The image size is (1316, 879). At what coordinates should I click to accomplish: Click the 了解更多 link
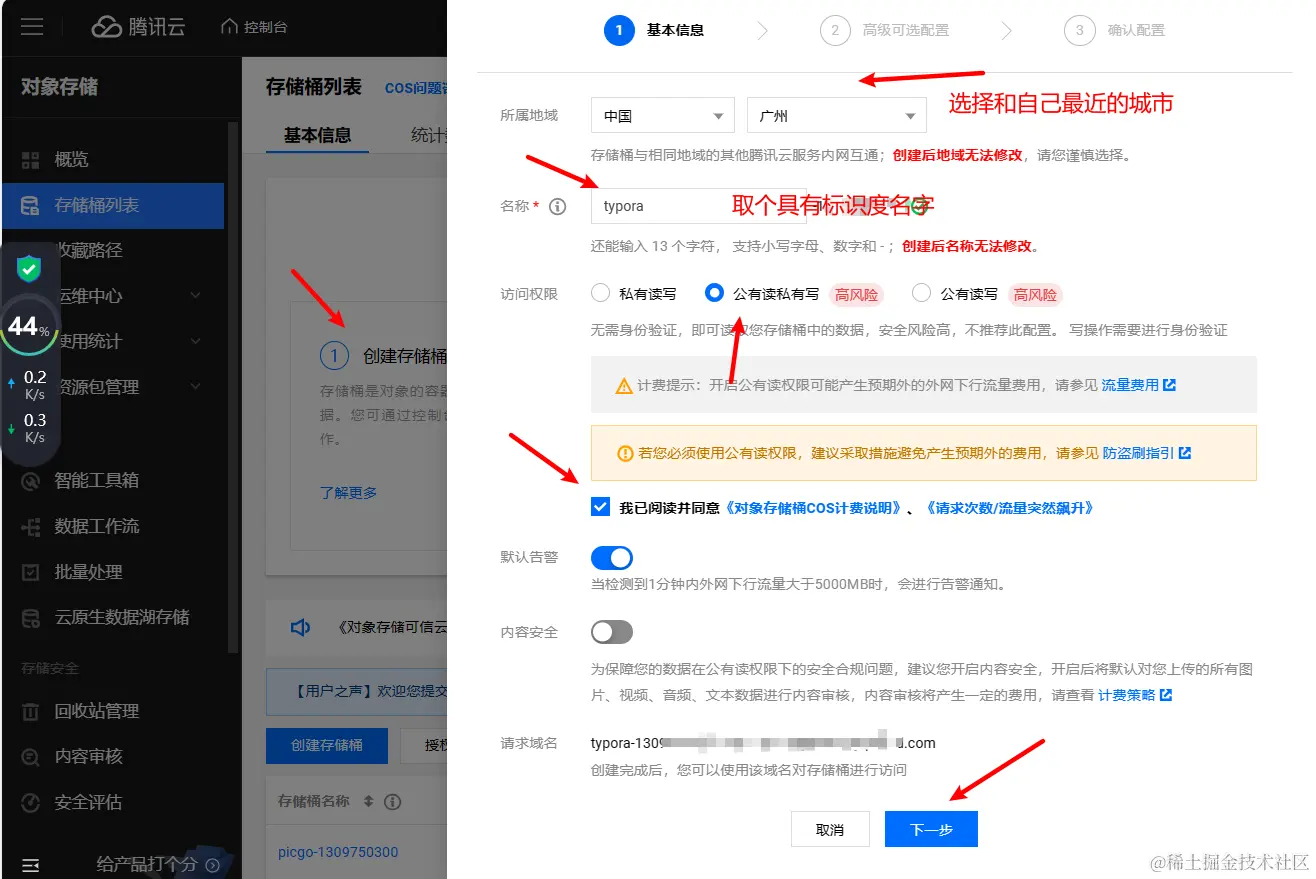click(x=348, y=493)
